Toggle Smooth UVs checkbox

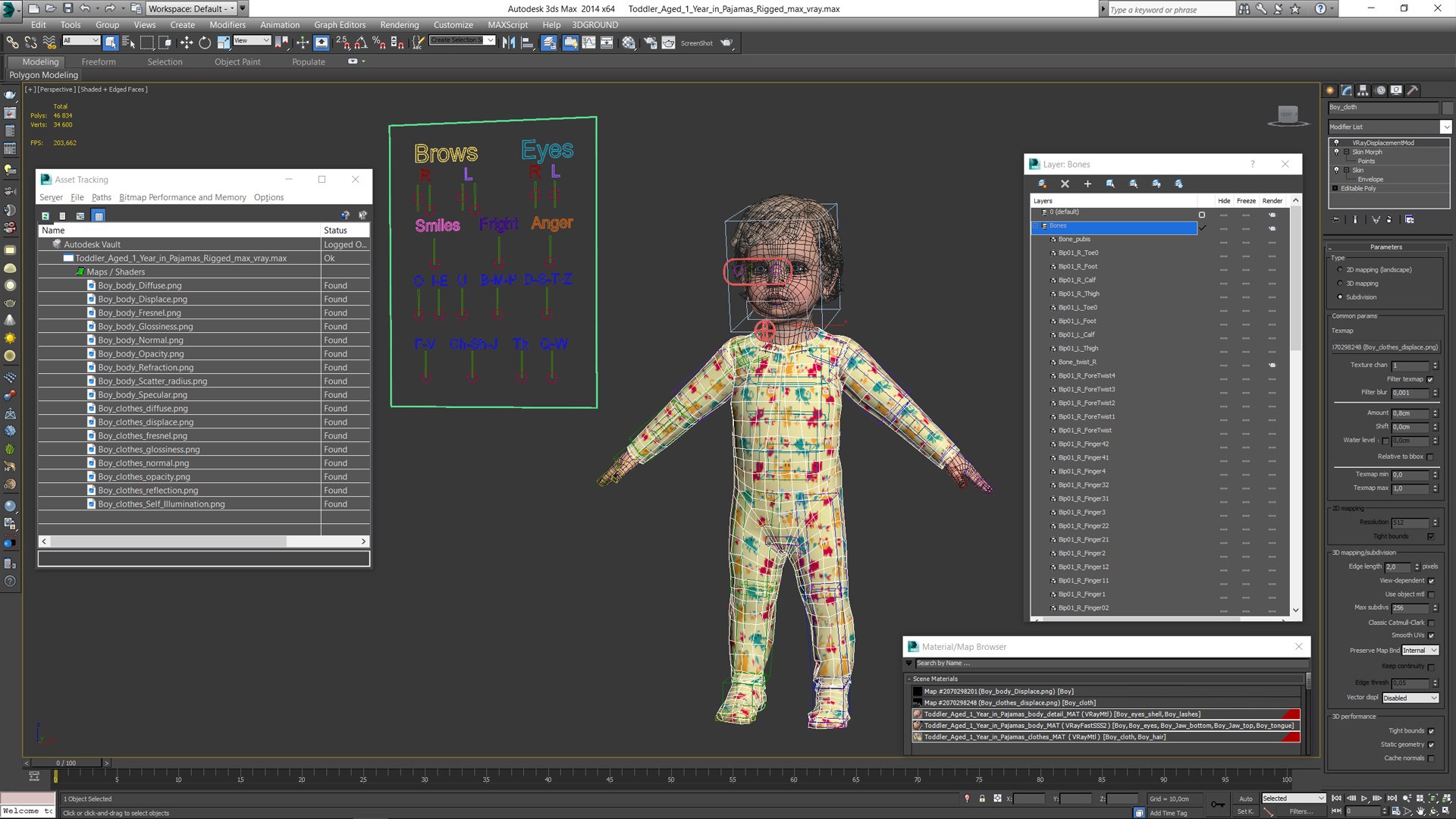pos(1431,635)
